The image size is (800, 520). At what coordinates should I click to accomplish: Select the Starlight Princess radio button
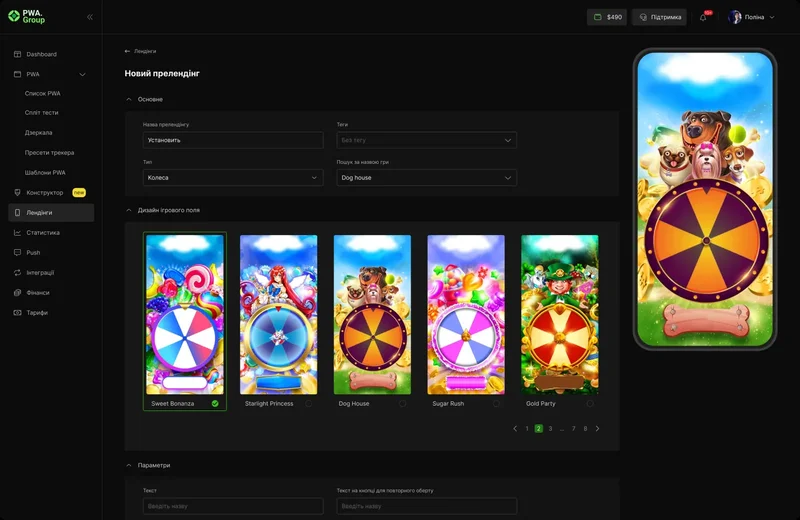tap(309, 403)
